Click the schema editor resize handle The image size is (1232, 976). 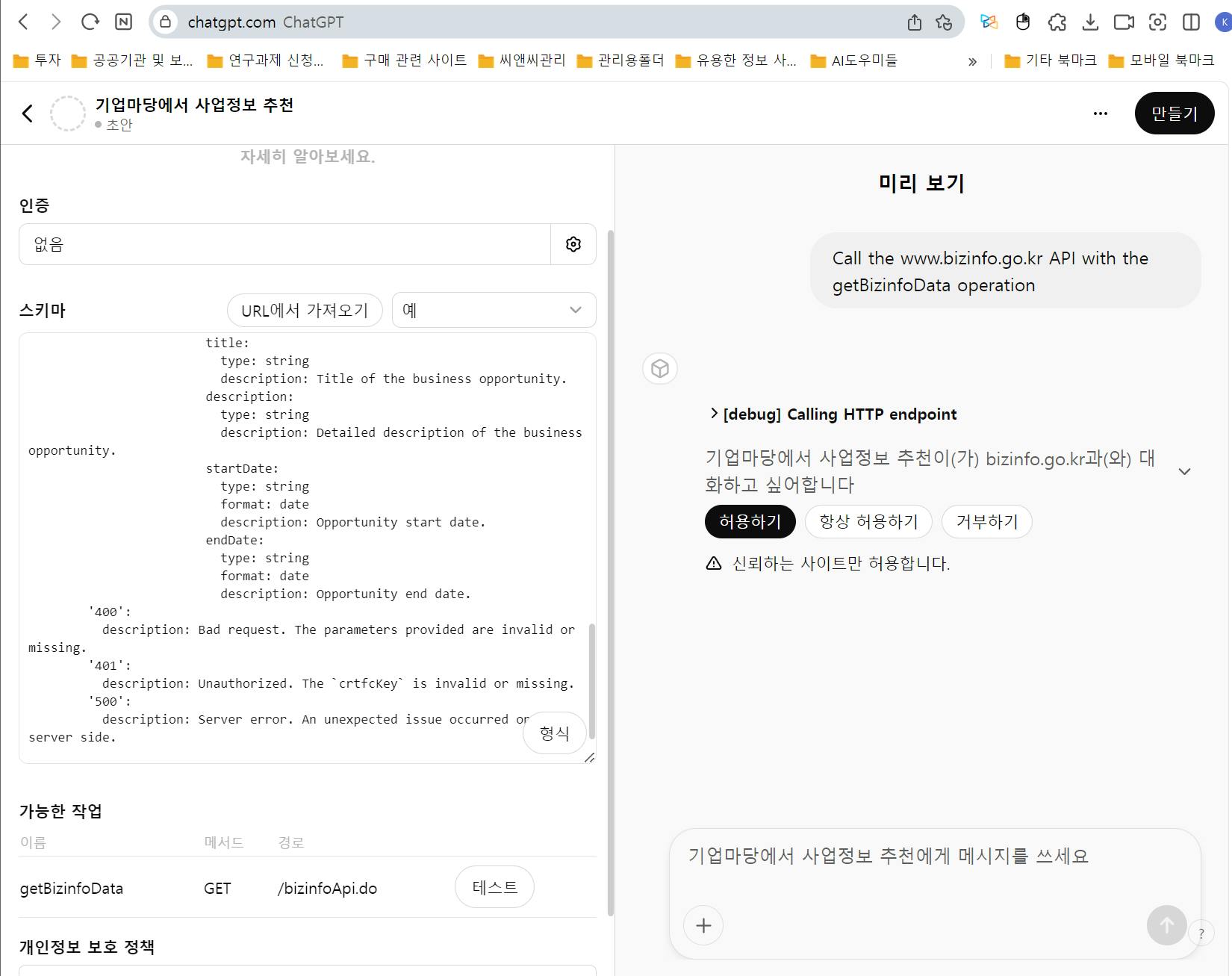click(x=590, y=757)
